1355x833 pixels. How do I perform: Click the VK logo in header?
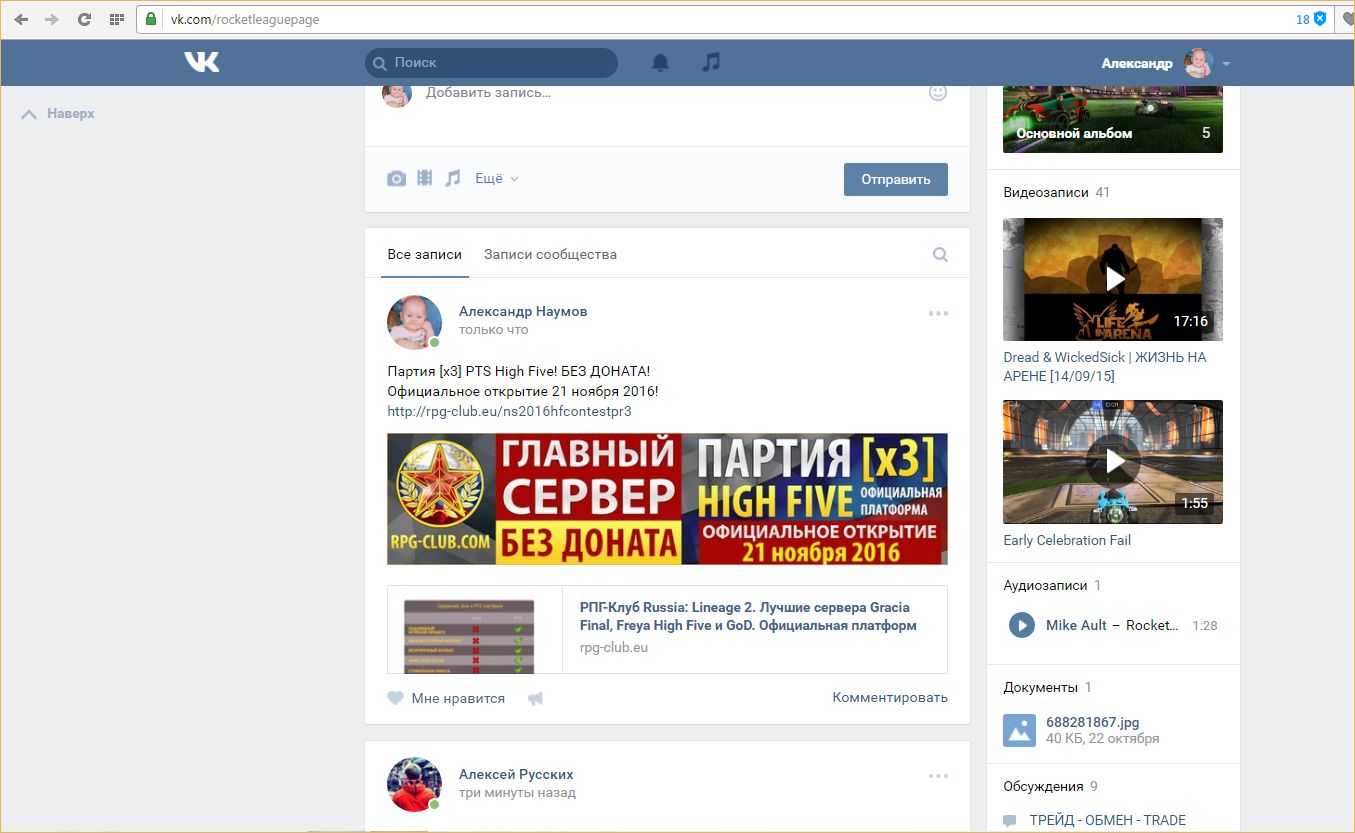[201, 62]
